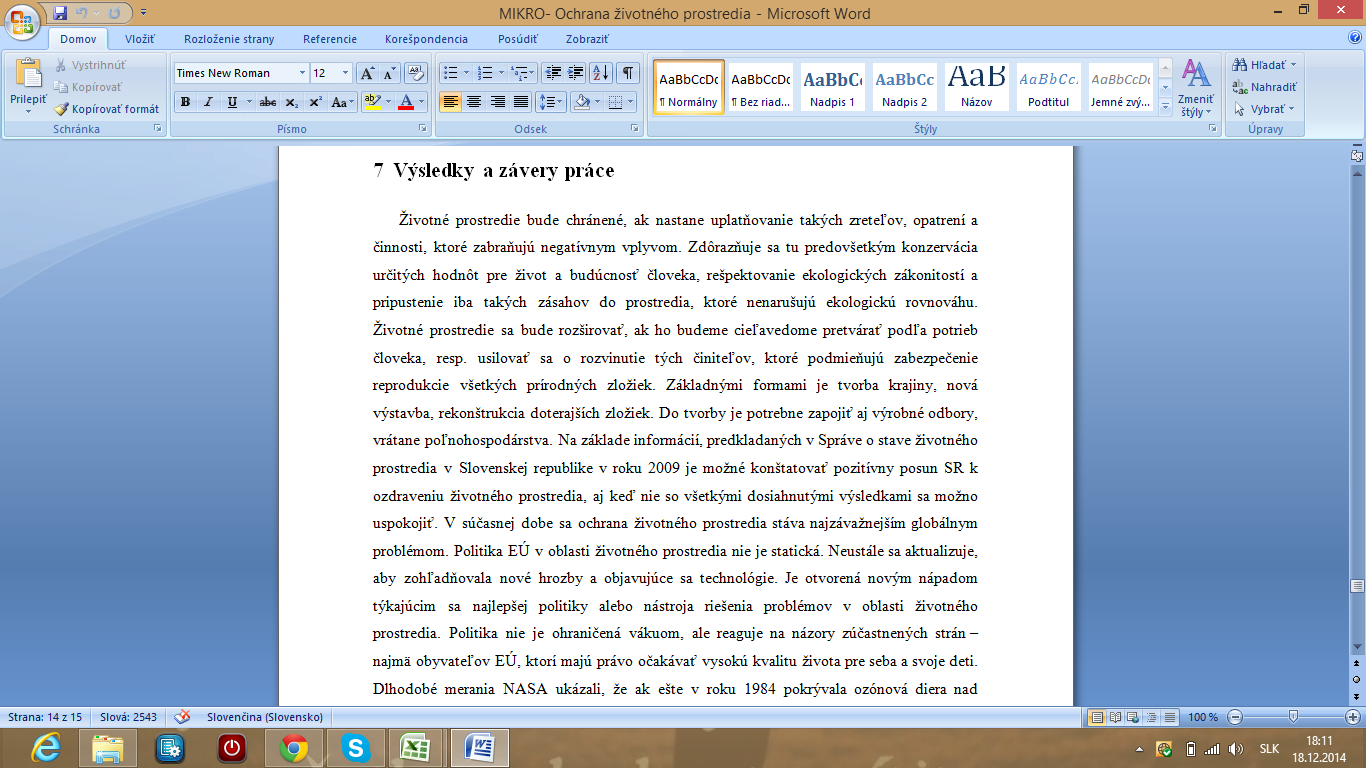Image resolution: width=1366 pixels, height=768 pixels.
Task: Click the Show paragraph marks icon
Action: [628, 73]
